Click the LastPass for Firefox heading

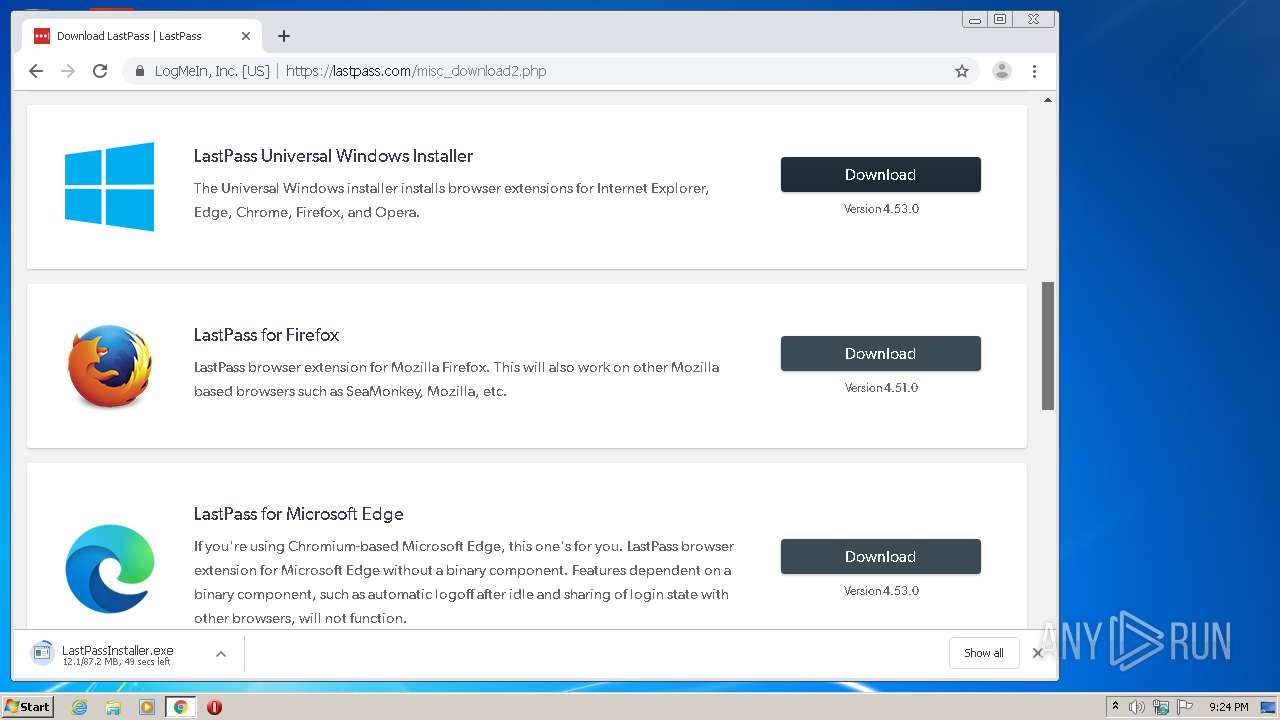(x=267, y=335)
